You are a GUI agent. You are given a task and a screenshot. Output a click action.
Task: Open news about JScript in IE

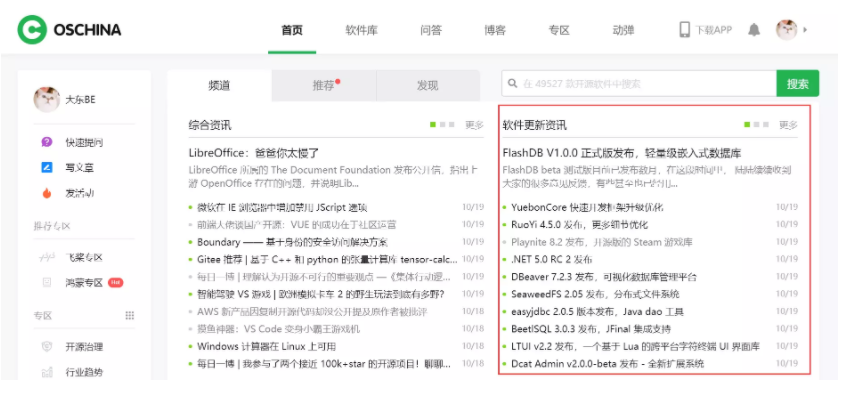pos(282,207)
